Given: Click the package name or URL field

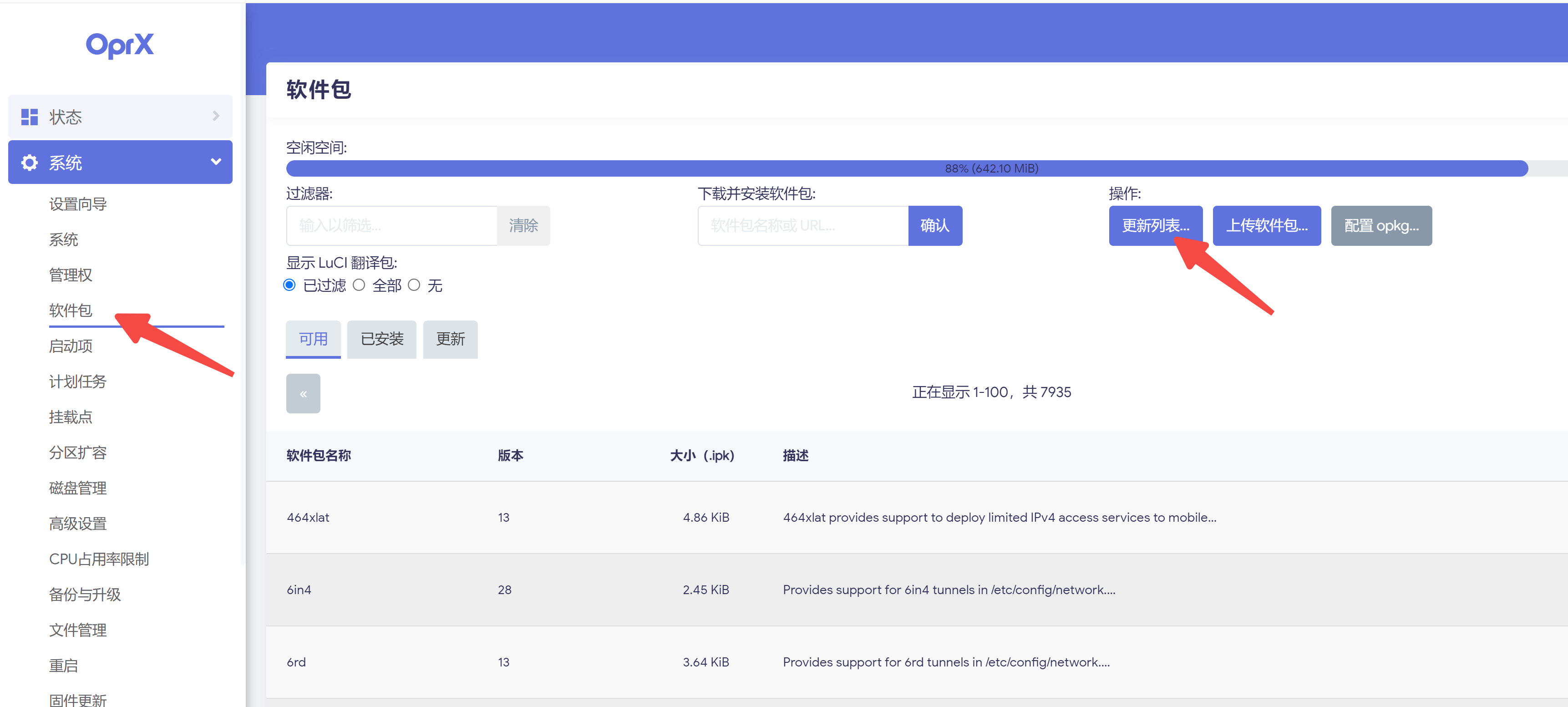Looking at the screenshot, I should [802, 226].
